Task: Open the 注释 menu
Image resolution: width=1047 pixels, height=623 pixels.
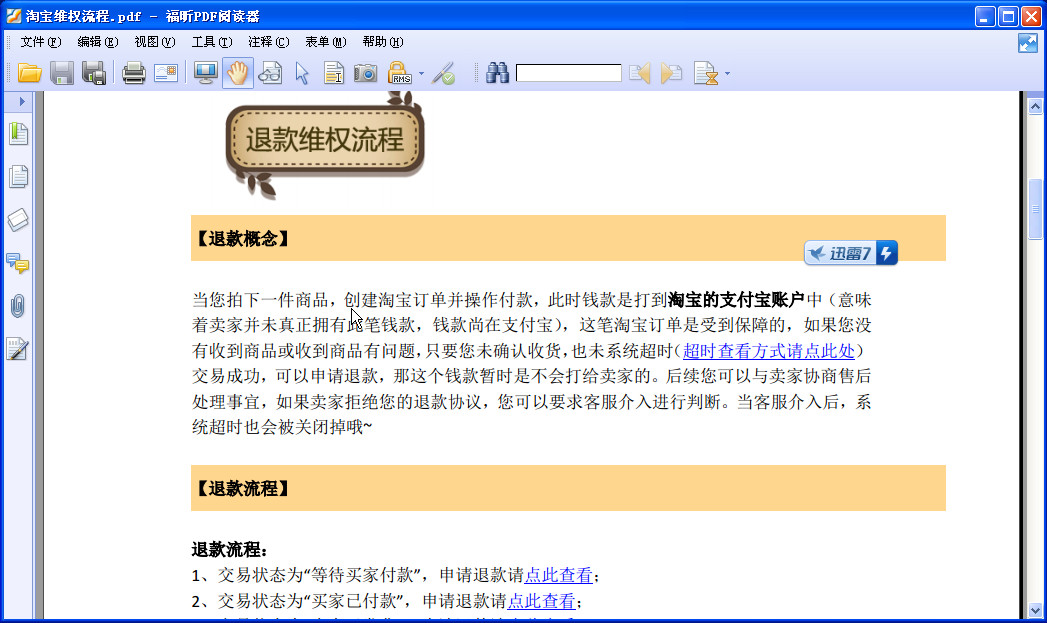Action: pyautogui.click(x=268, y=42)
